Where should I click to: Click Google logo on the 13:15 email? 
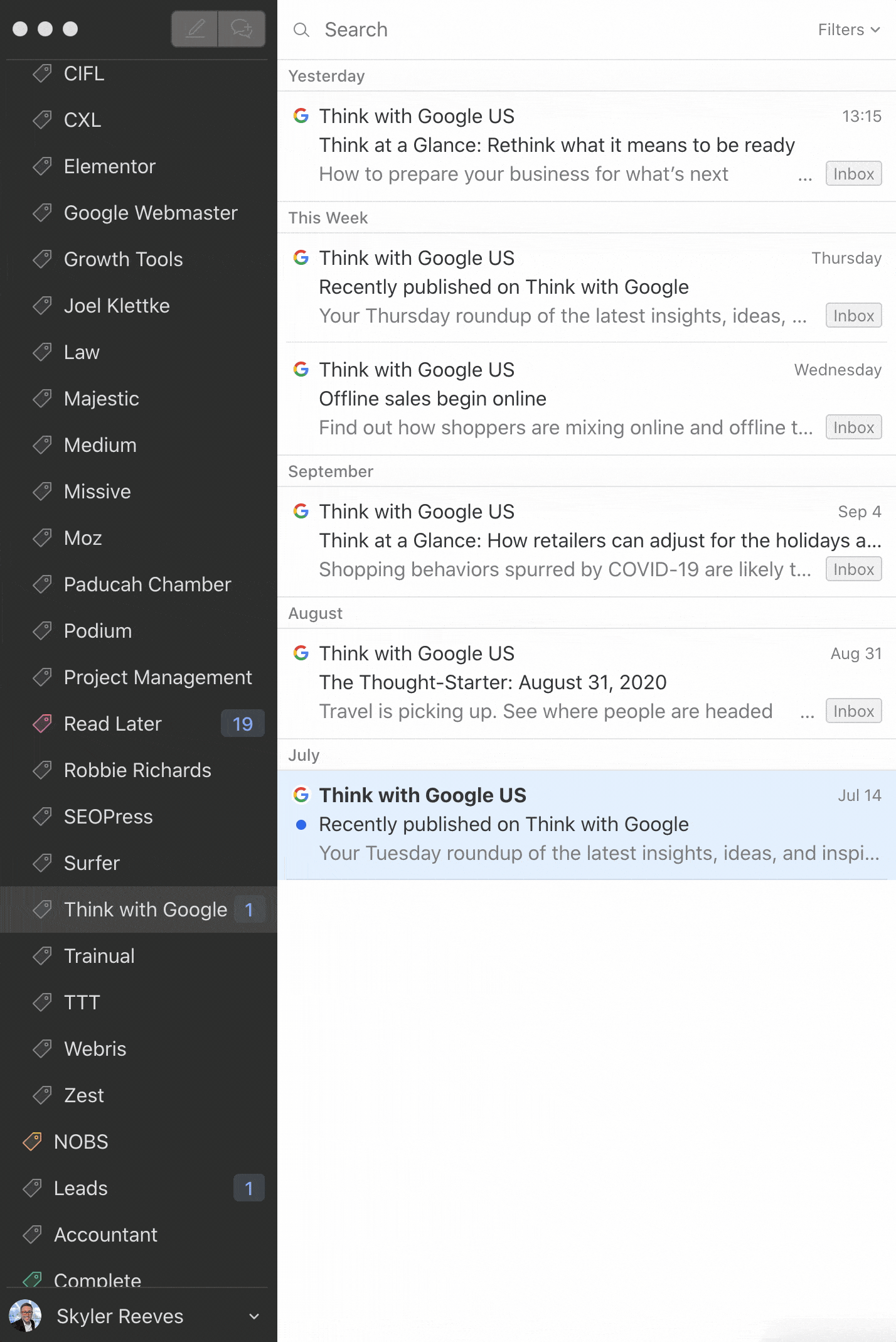tap(301, 115)
